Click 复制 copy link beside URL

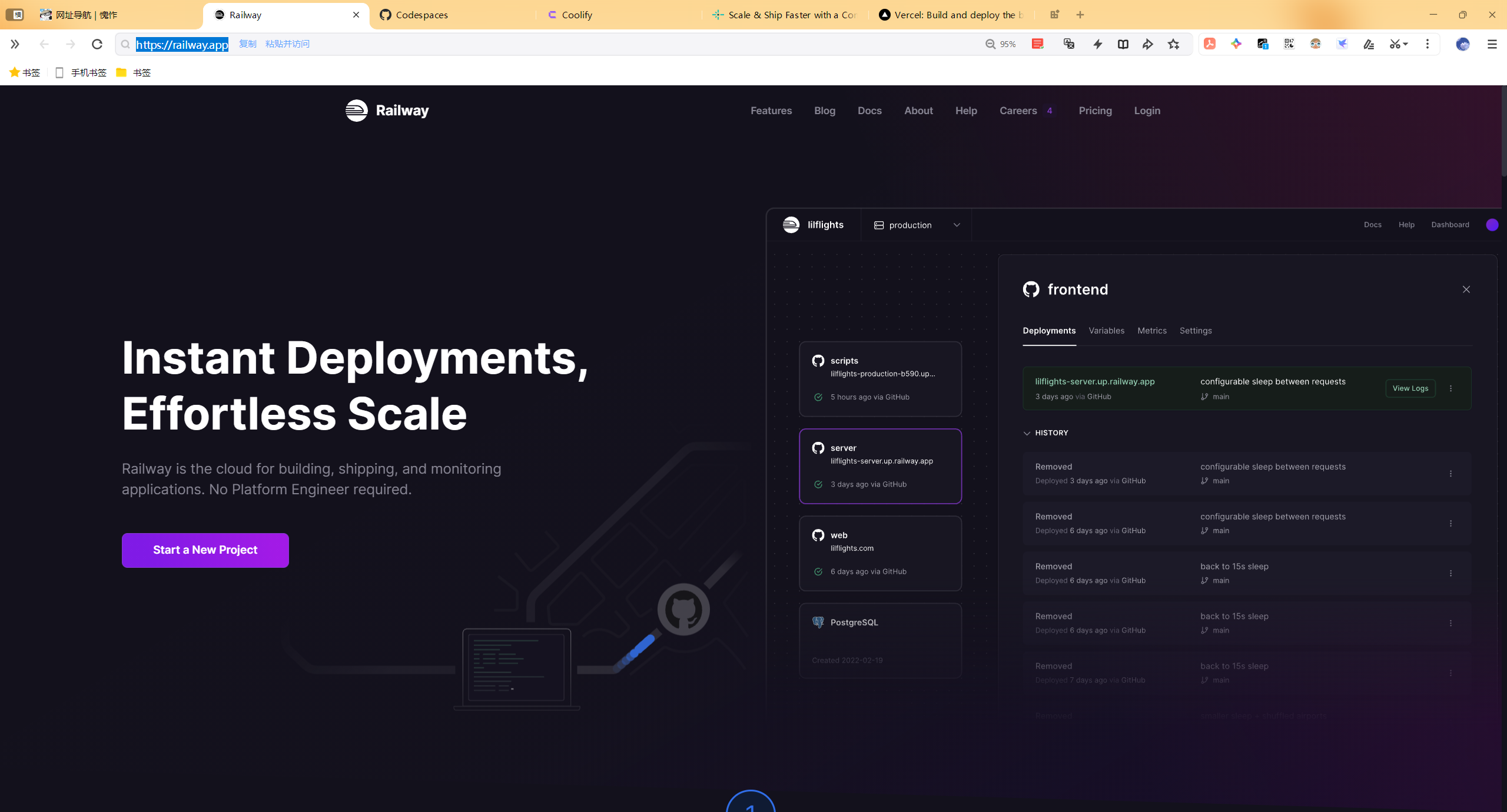[x=248, y=44]
